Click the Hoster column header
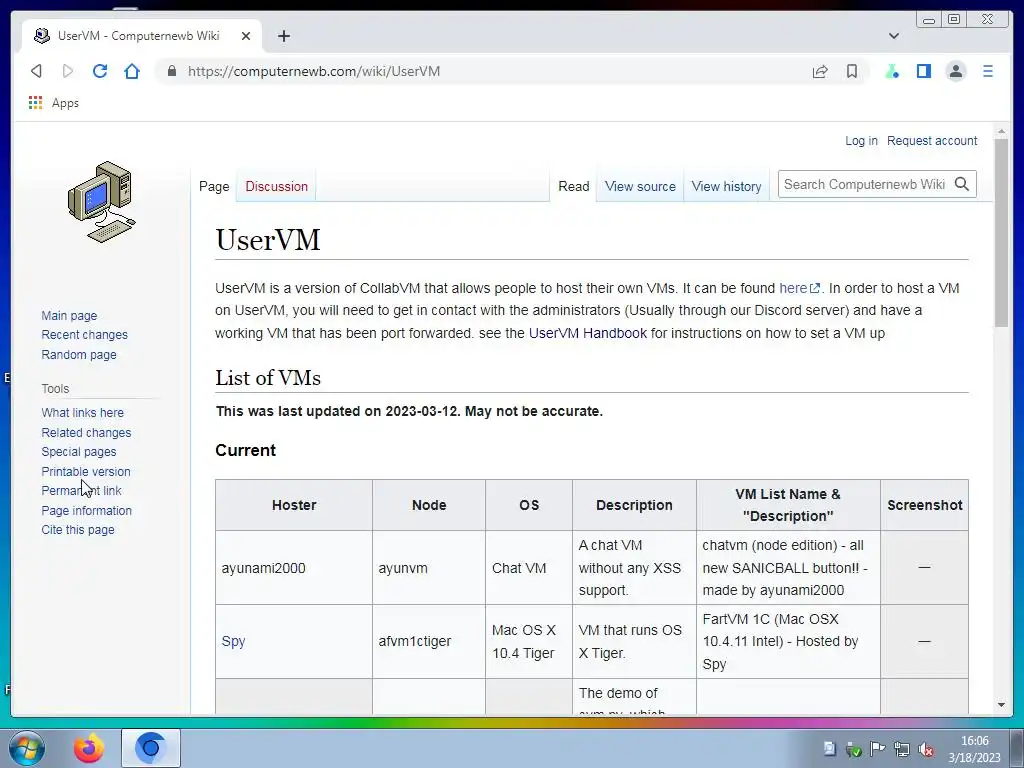This screenshot has width=1024, height=768. [294, 505]
